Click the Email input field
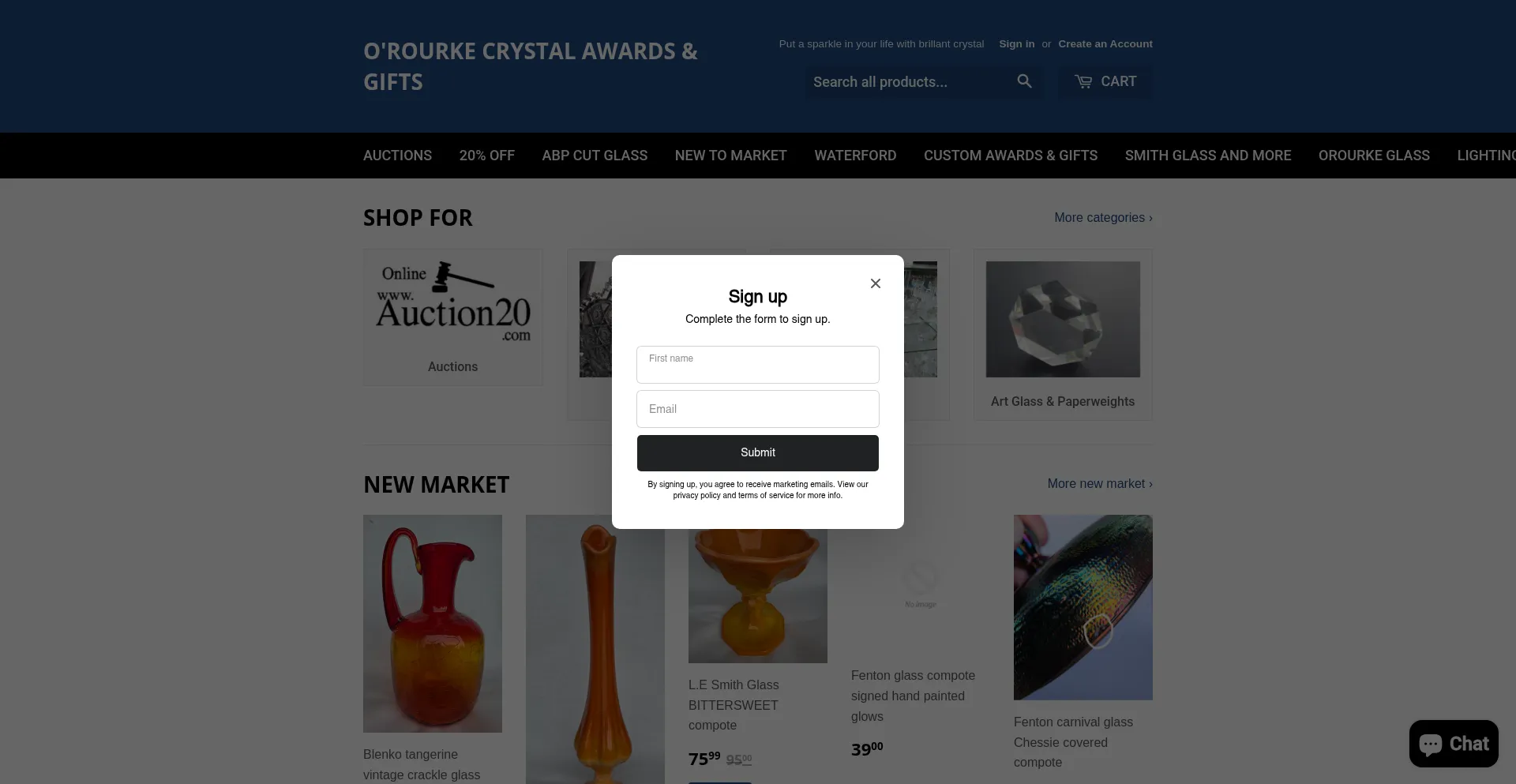1516x784 pixels. (758, 409)
